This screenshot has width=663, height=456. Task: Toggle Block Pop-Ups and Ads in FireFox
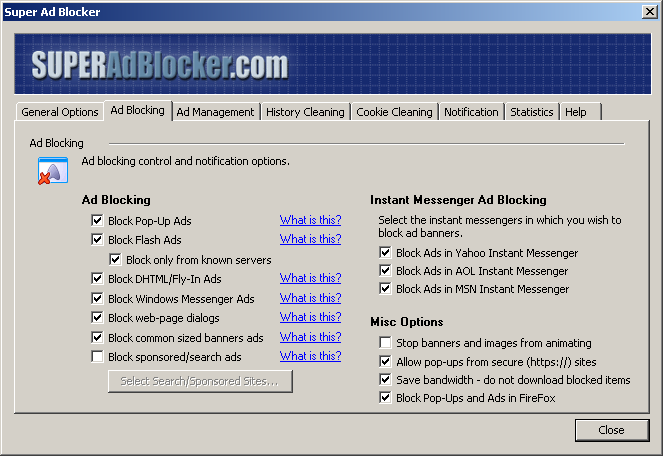[385, 398]
